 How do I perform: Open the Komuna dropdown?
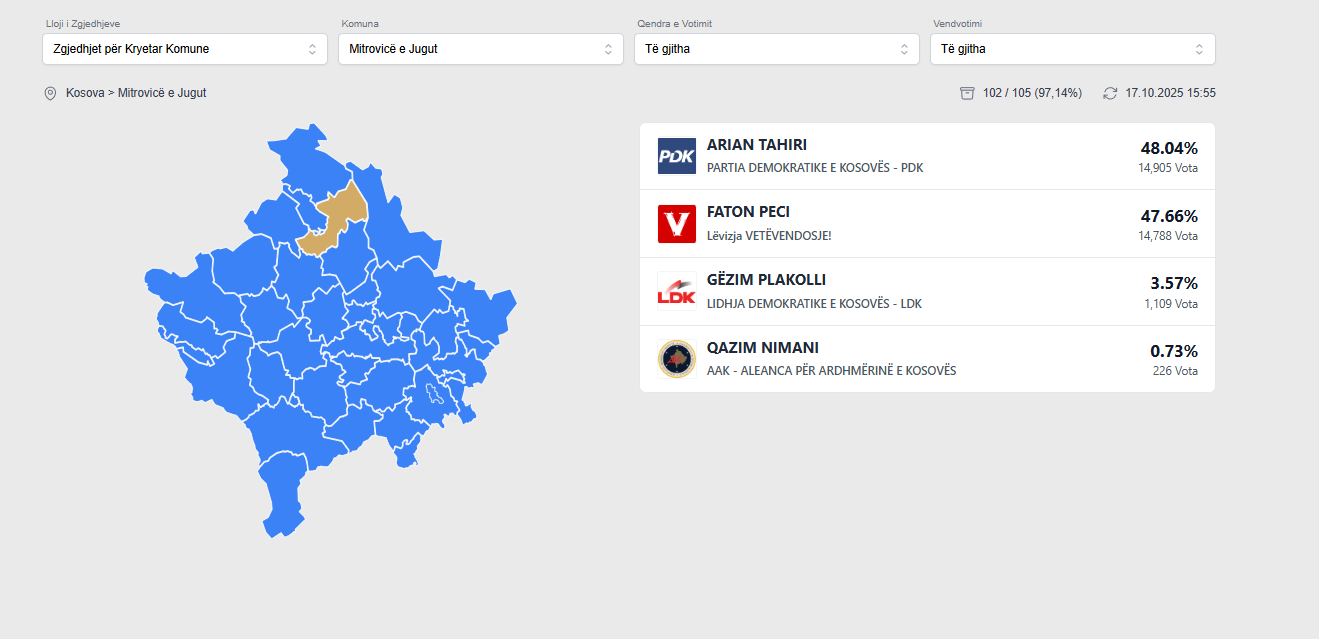(481, 49)
